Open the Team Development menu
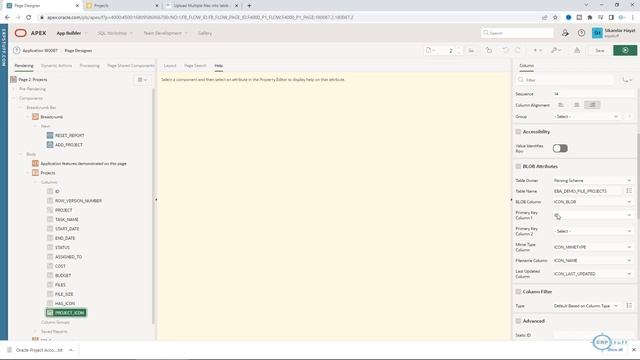The image size is (640, 360). 165,33
